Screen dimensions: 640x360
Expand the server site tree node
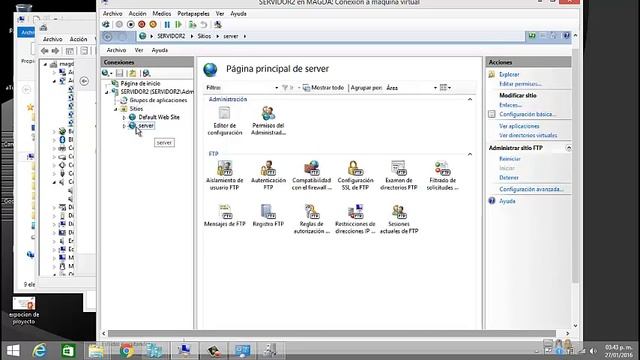point(124,126)
